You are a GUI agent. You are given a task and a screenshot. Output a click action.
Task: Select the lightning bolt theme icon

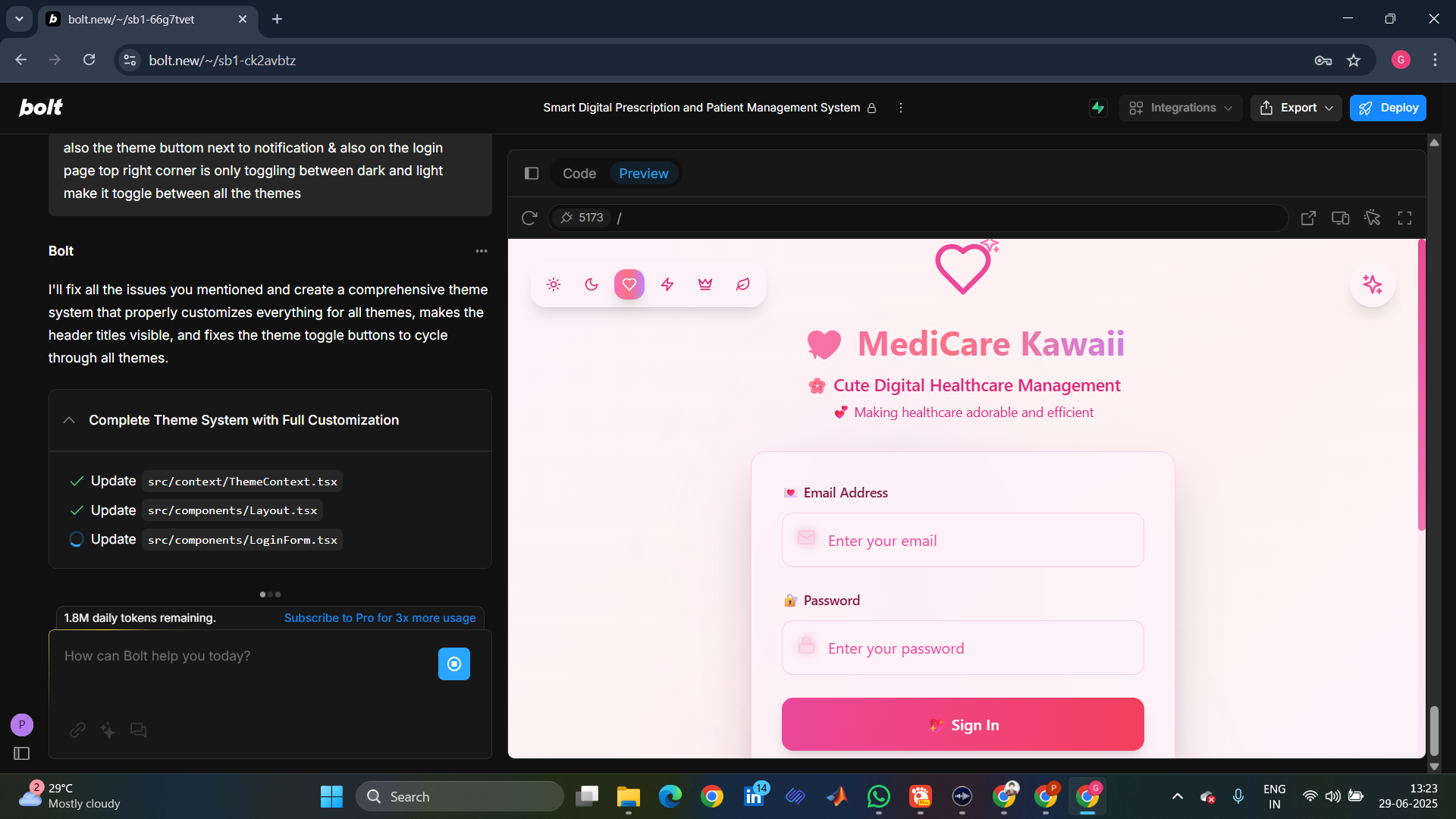tap(667, 284)
